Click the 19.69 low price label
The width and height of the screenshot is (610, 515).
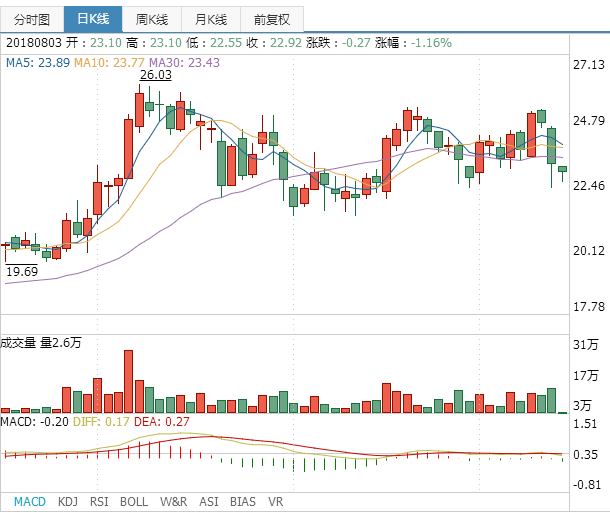(22, 272)
